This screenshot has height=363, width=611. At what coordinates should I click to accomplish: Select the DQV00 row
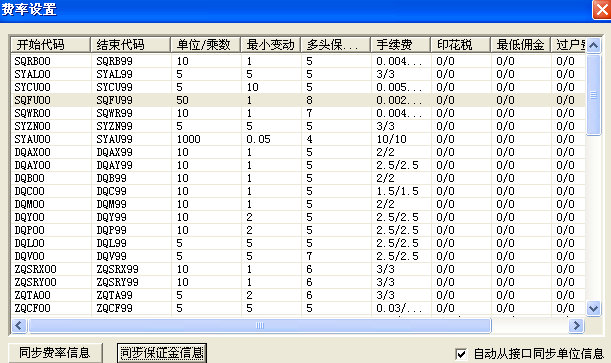(298, 256)
